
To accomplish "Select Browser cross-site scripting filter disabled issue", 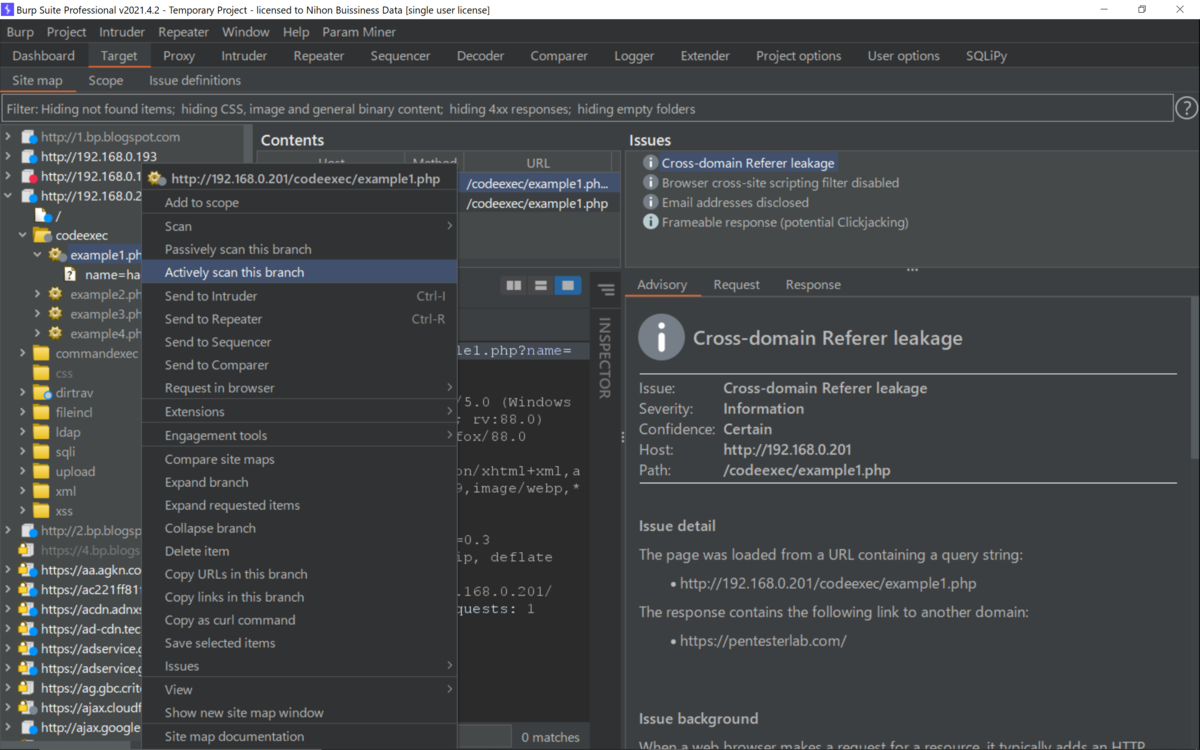I will [x=780, y=183].
